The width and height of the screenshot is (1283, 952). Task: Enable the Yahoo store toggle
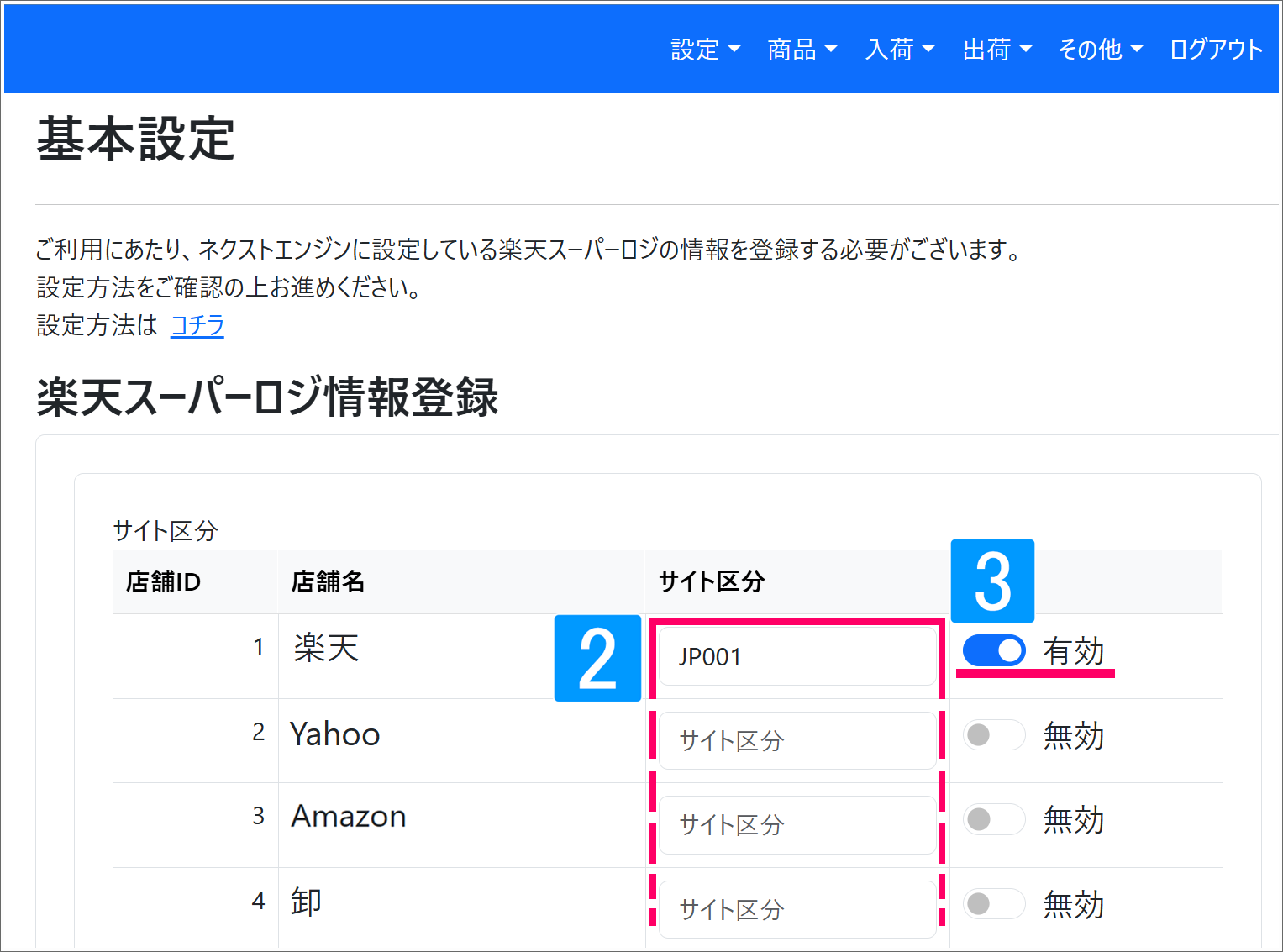pos(994,735)
